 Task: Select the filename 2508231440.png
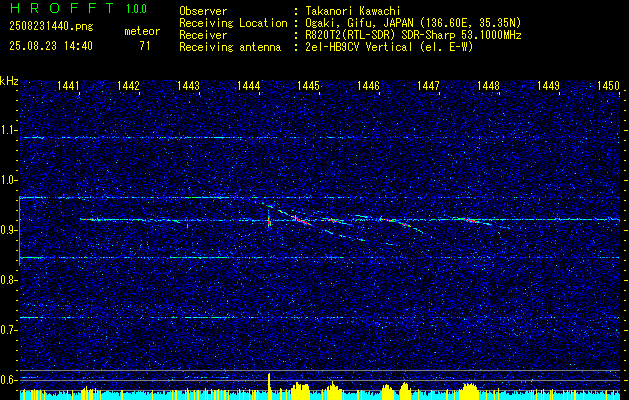click(51, 27)
